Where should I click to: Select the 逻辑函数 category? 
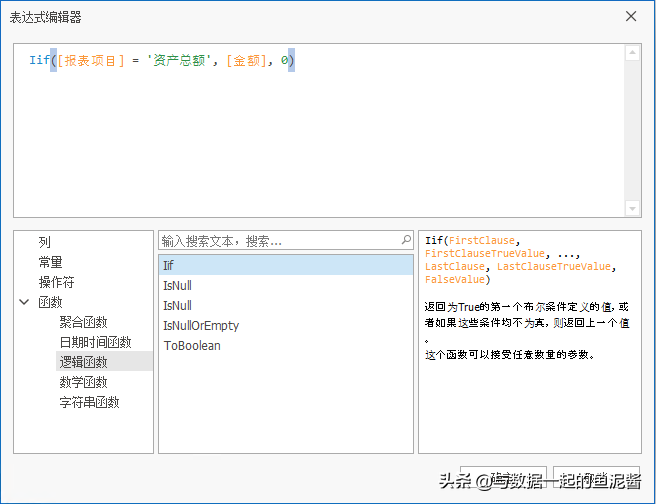(x=83, y=362)
